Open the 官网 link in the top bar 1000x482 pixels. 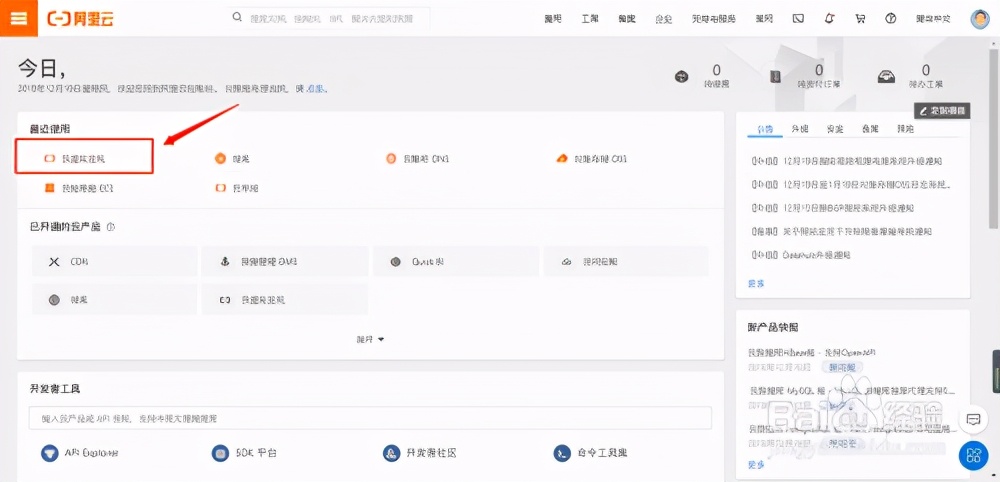click(764, 18)
